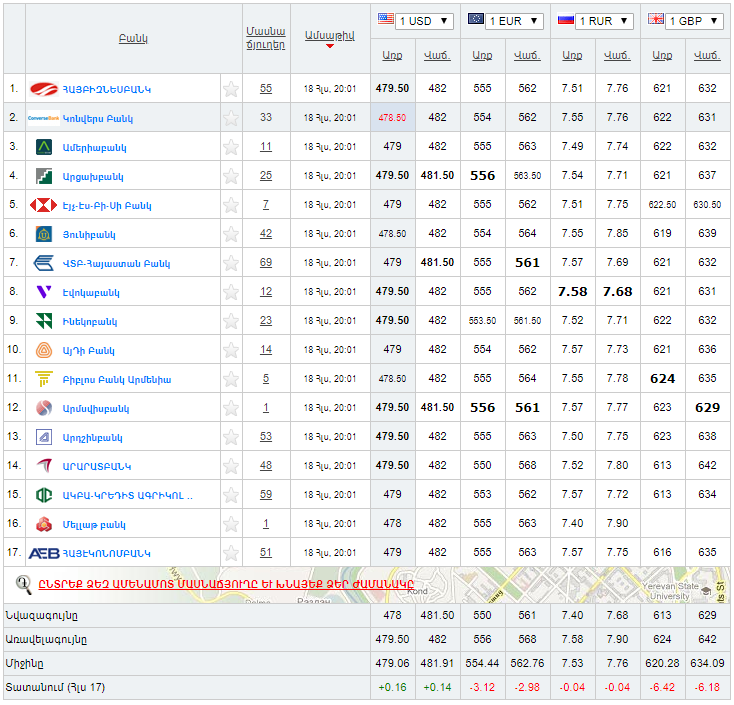Click the Էվոկաբանկ purple V logo
The image size is (734, 705).
point(44,292)
